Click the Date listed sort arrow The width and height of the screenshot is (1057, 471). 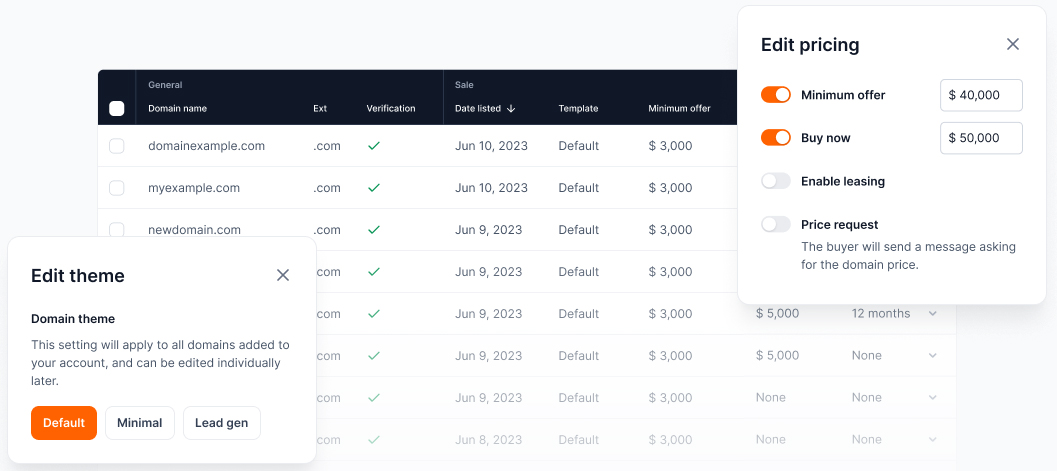(x=511, y=108)
